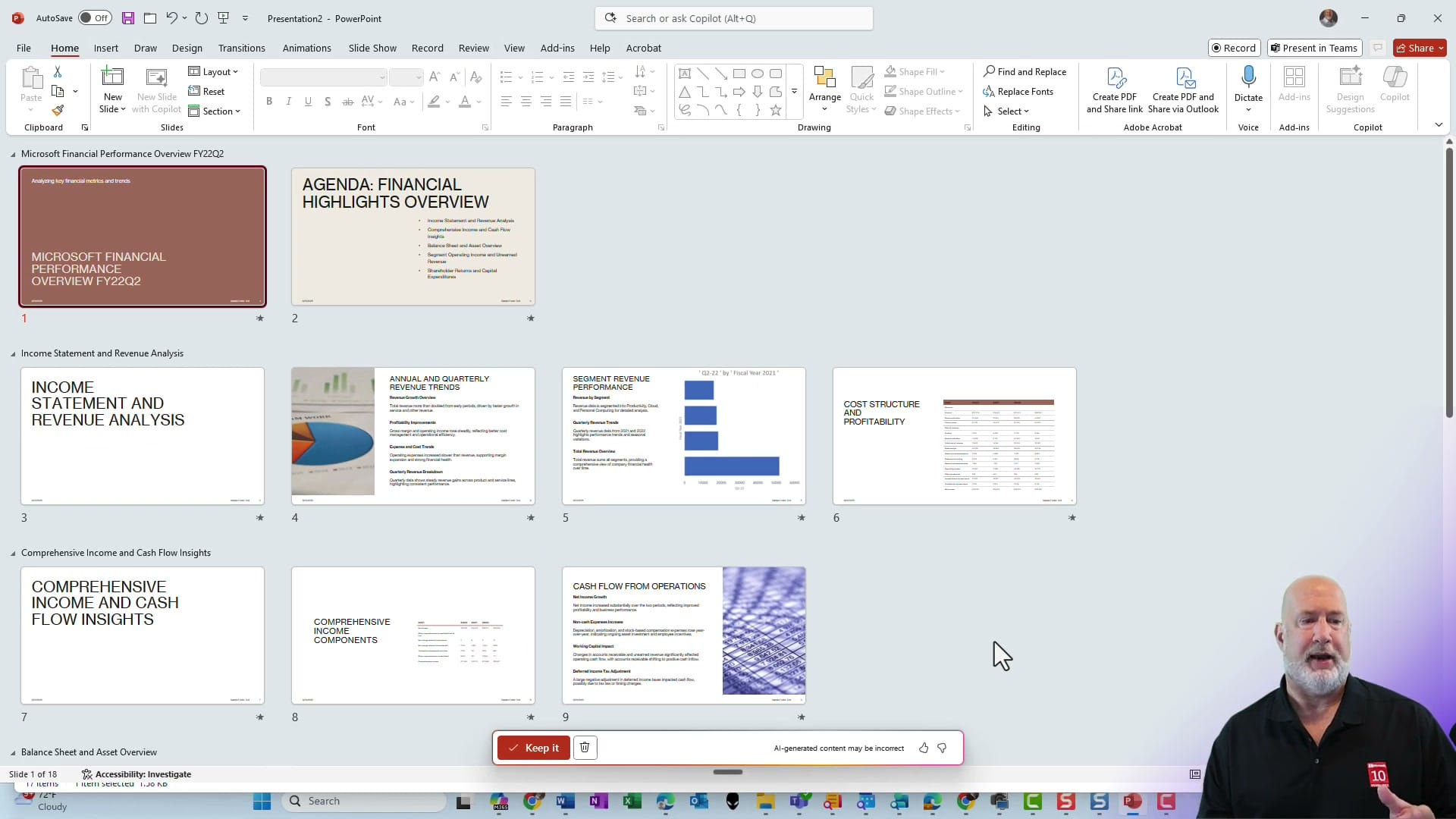Open the Dictate voice tool
This screenshot has height=819, width=1456.
[1248, 83]
